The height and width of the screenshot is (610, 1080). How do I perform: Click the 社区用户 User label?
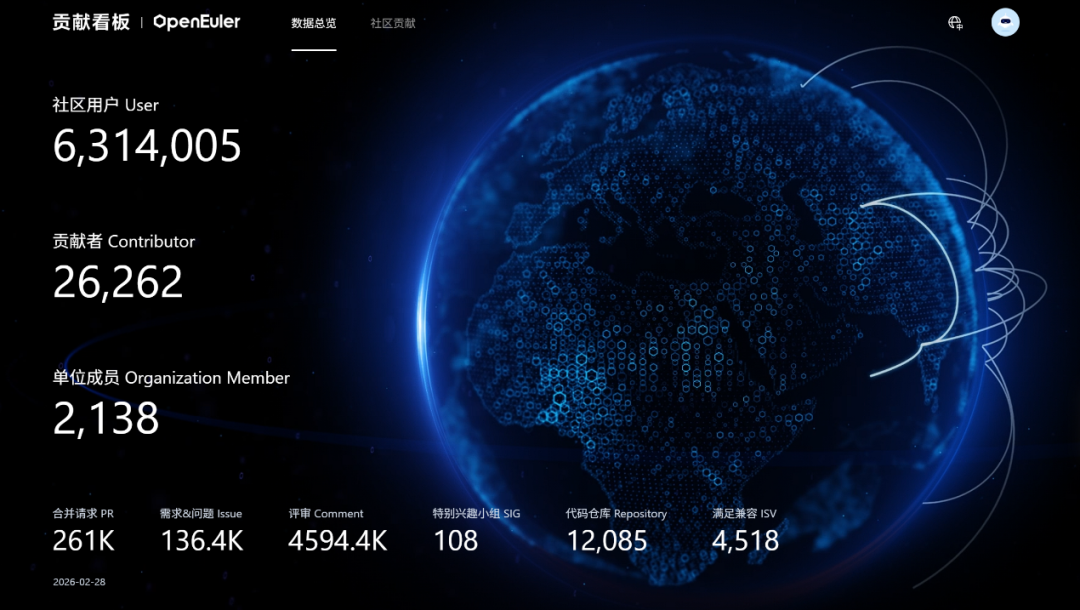(105, 105)
